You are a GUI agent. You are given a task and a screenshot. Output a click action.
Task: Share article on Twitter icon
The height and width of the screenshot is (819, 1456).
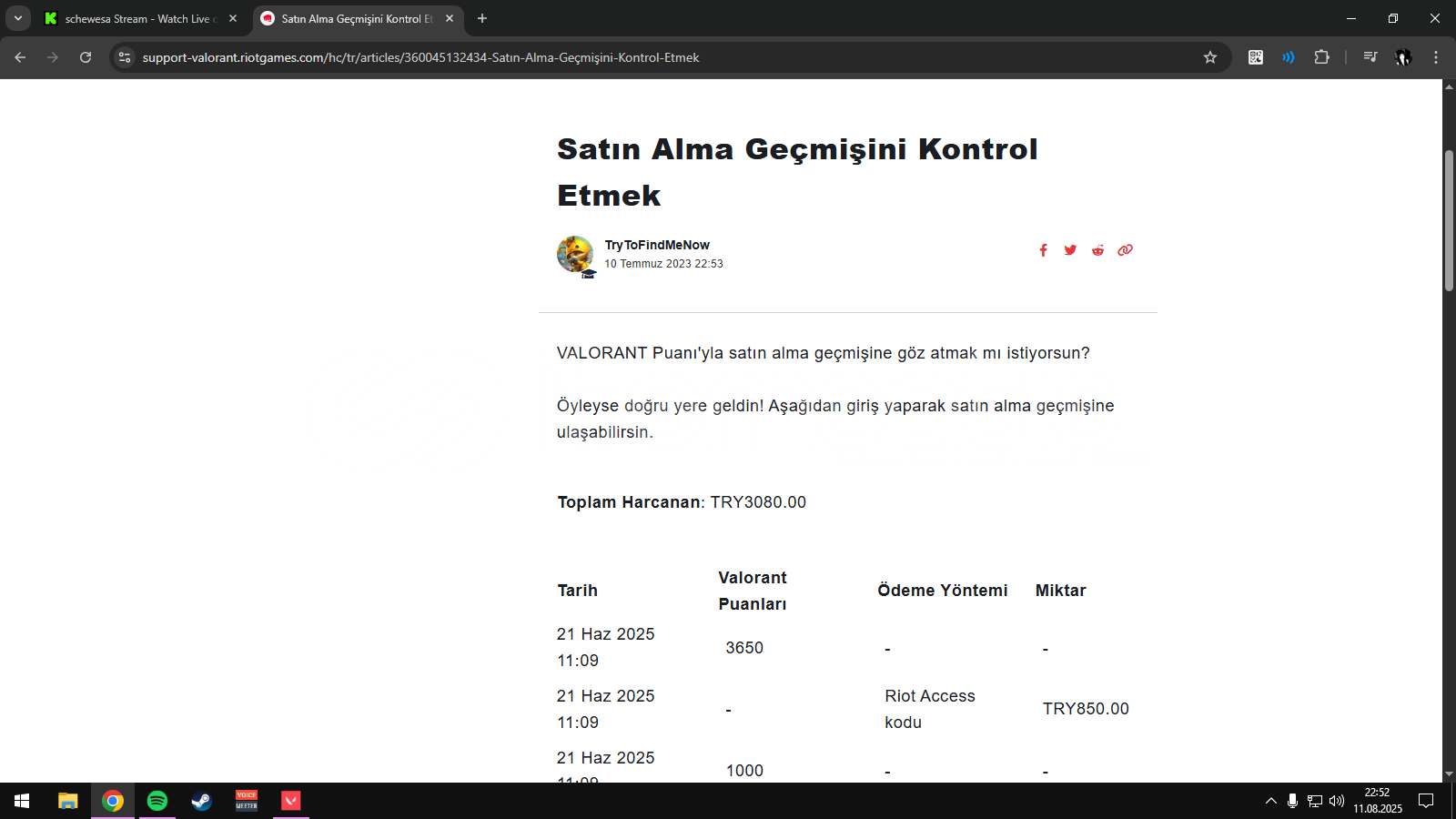click(1070, 250)
